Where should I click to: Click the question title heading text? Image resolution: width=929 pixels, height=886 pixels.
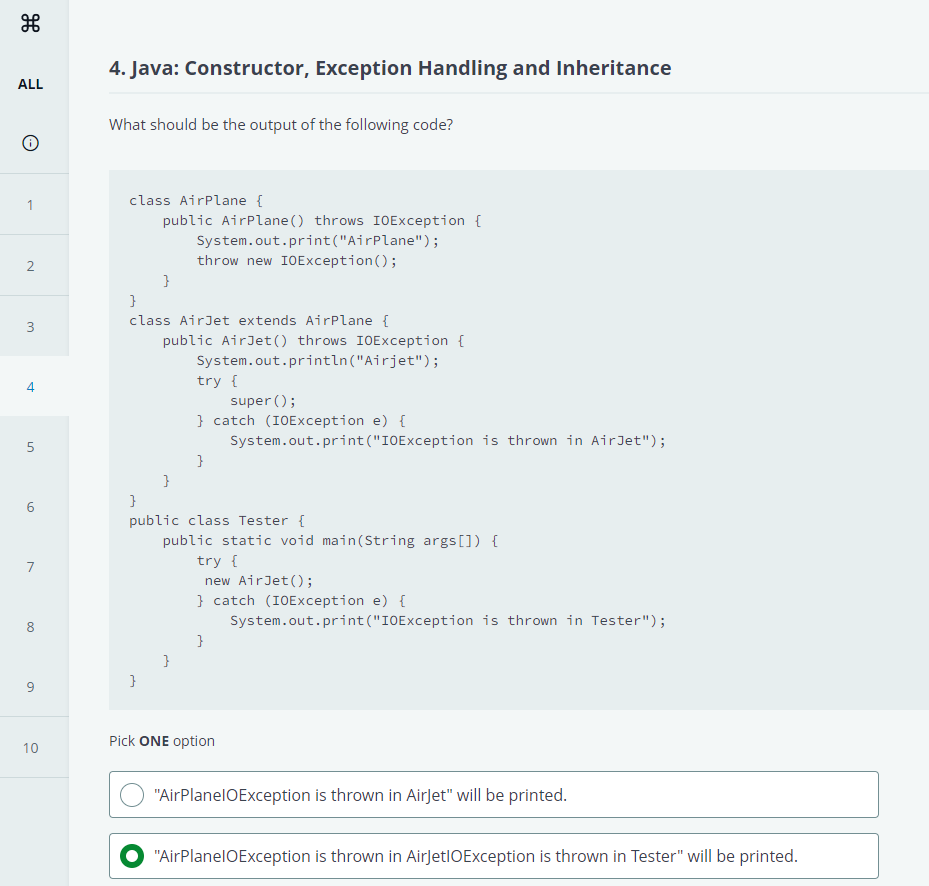pos(390,68)
